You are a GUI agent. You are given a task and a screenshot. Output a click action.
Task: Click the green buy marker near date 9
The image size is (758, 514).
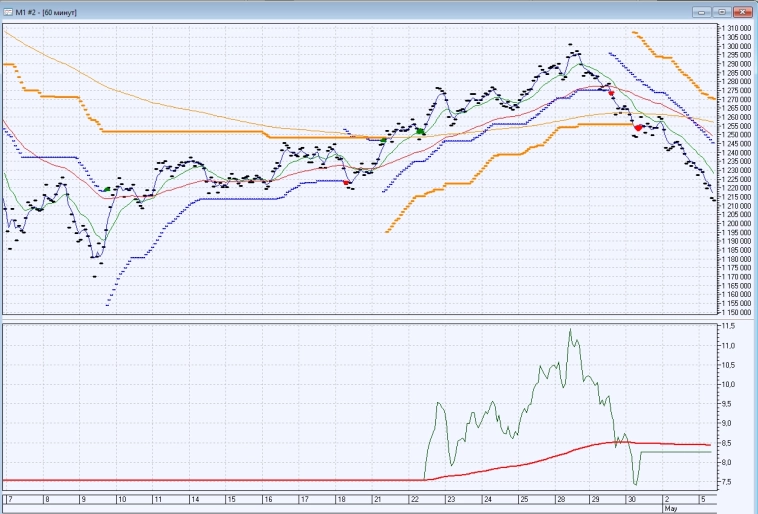click(107, 189)
